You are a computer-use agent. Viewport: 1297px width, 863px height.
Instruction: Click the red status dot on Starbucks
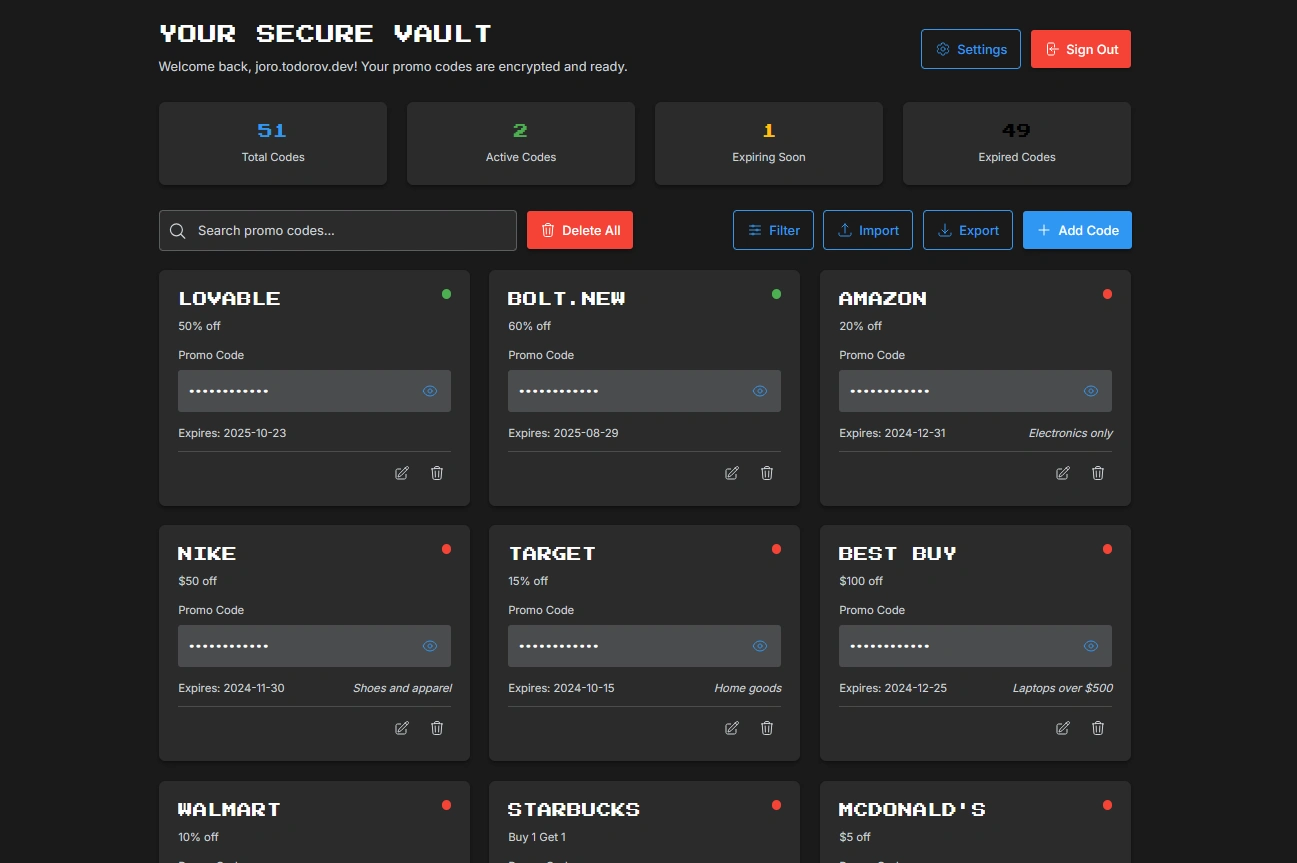(x=776, y=805)
